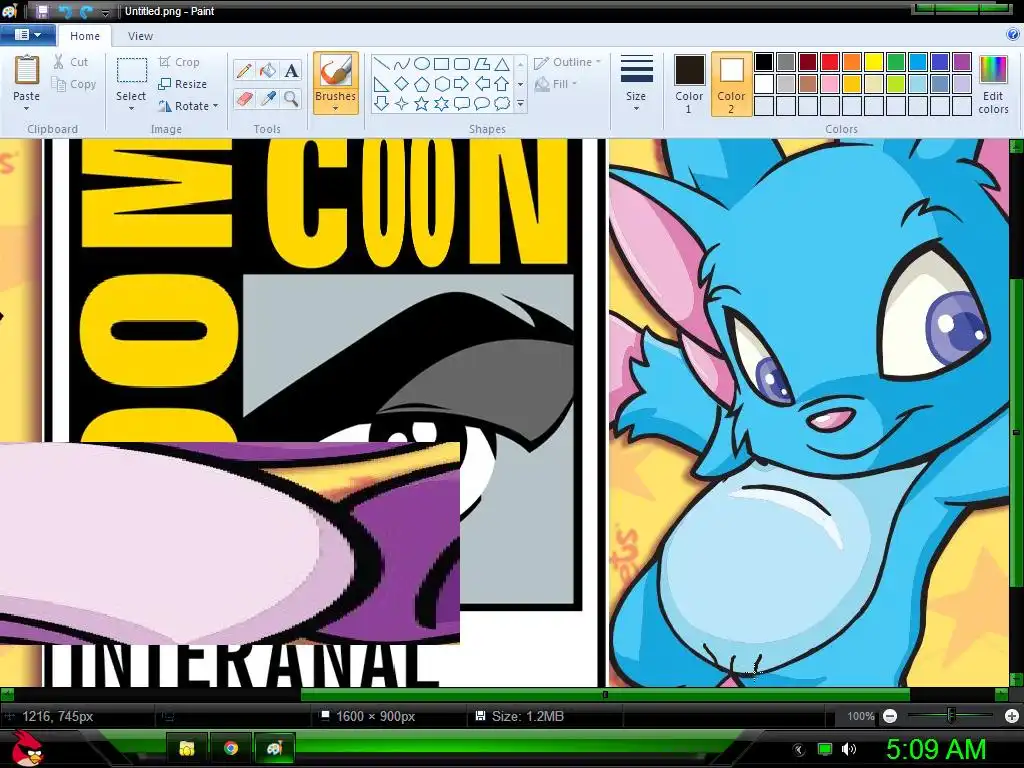Image resolution: width=1024 pixels, height=768 pixels.
Task: Choose the Triangle shape
Action: 502,64
